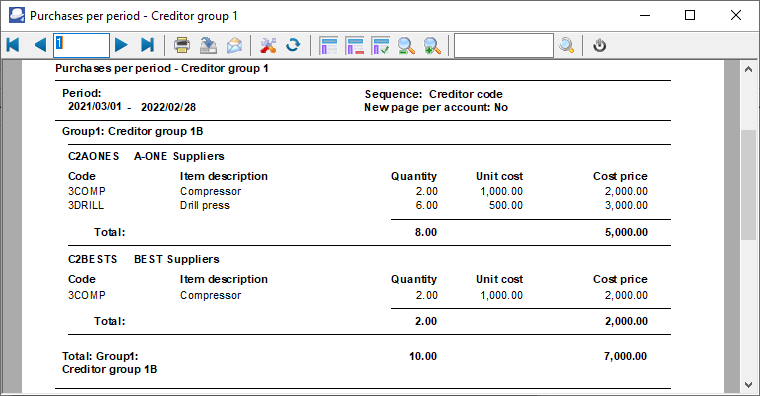This screenshot has height=396, width=760.
Task: Click the 7,000.00 group total
Action: pos(625,356)
